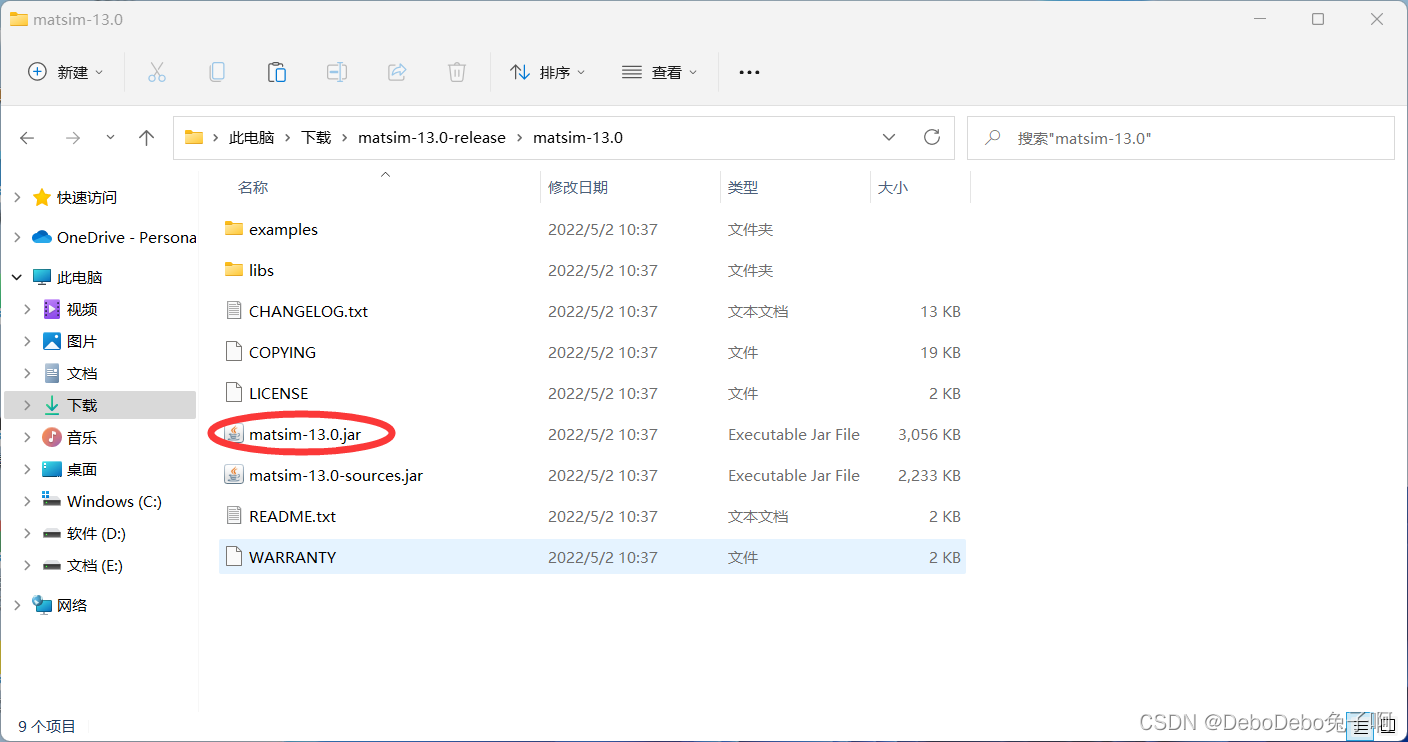
Task: Sort by Name (名称) column header
Action: (253, 187)
